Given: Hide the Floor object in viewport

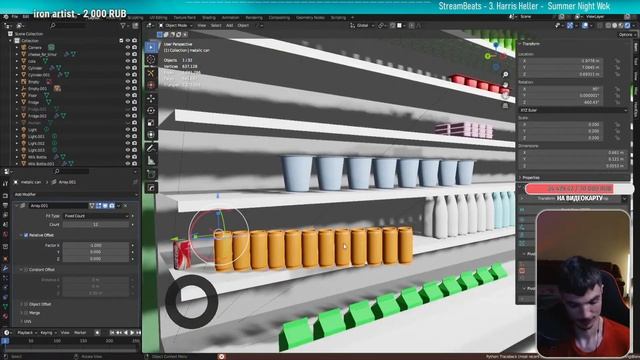Looking at the screenshot, I should pos(128,95).
